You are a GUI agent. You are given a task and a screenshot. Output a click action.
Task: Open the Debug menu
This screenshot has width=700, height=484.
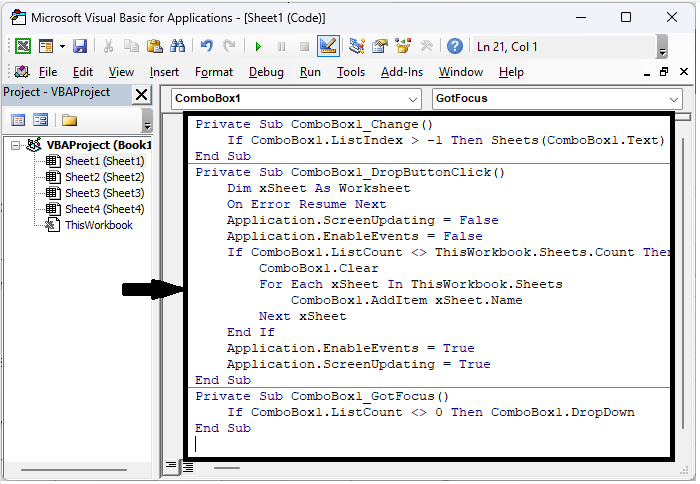266,72
